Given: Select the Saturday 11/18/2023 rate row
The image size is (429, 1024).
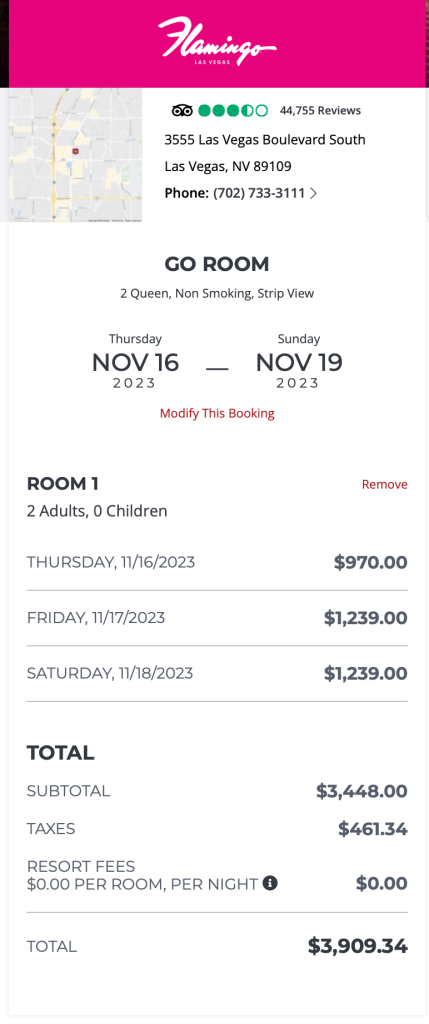Looking at the screenshot, I should (217, 673).
